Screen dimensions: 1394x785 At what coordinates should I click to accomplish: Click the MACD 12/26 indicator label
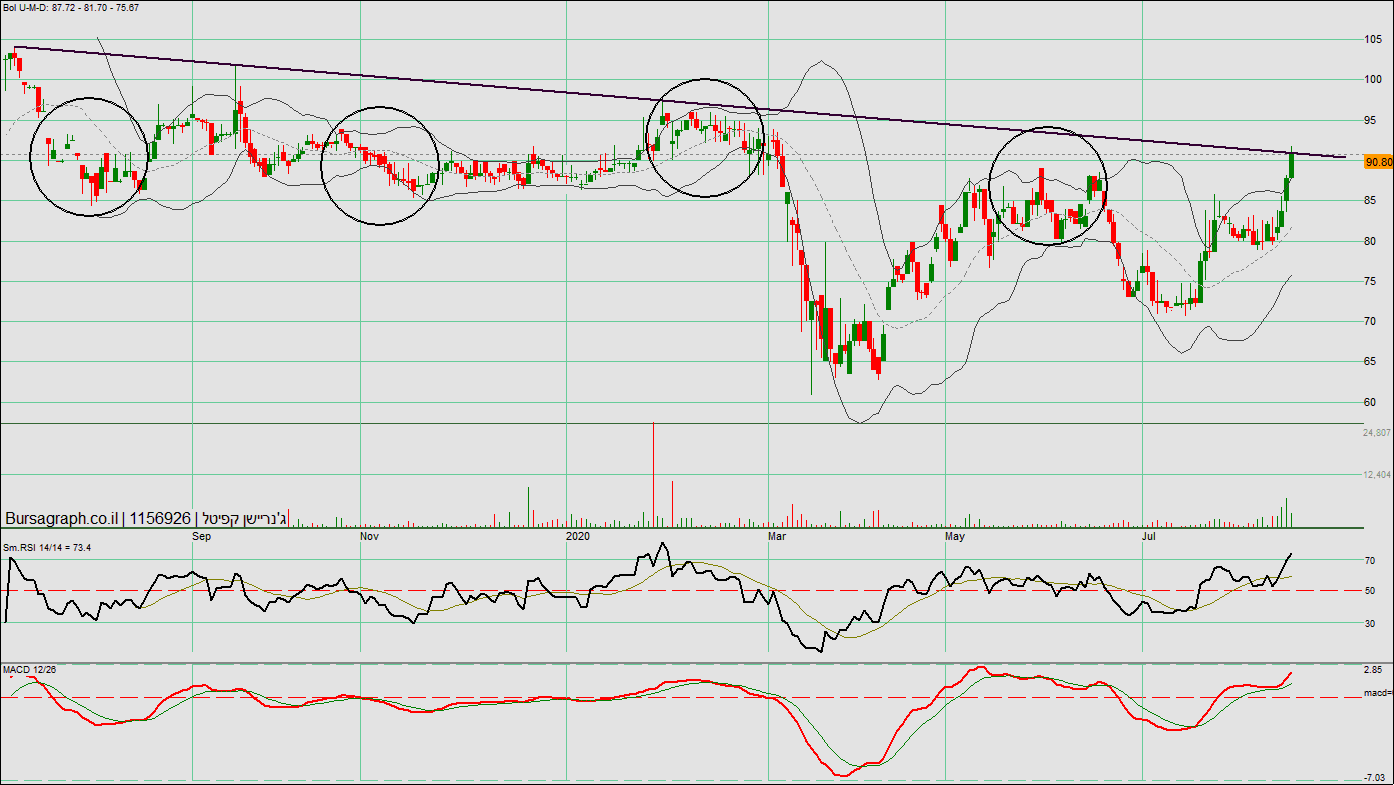[30, 668]
